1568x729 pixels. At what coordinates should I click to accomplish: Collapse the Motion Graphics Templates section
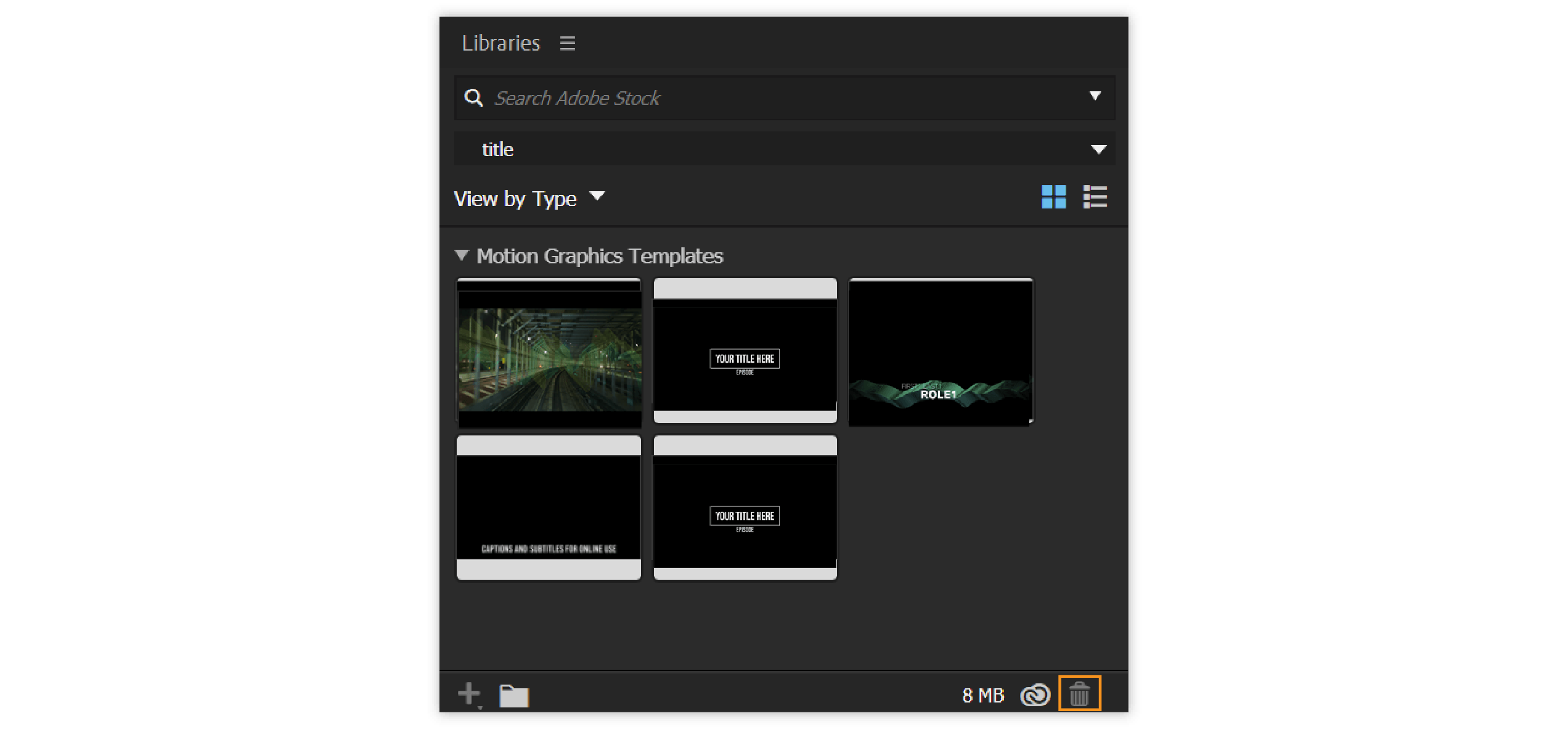462,255
